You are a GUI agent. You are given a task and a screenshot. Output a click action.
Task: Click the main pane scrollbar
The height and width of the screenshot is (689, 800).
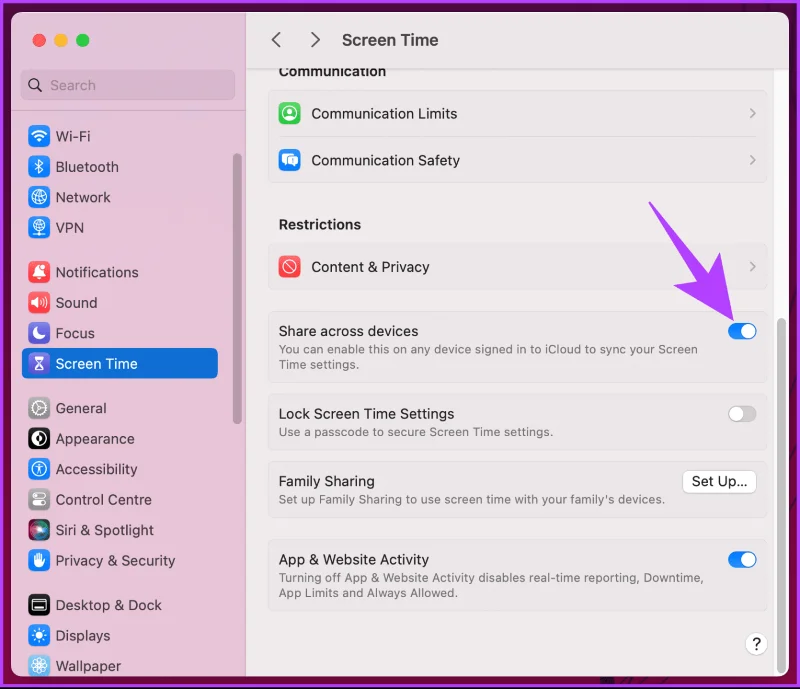click(x=781, y=496)
